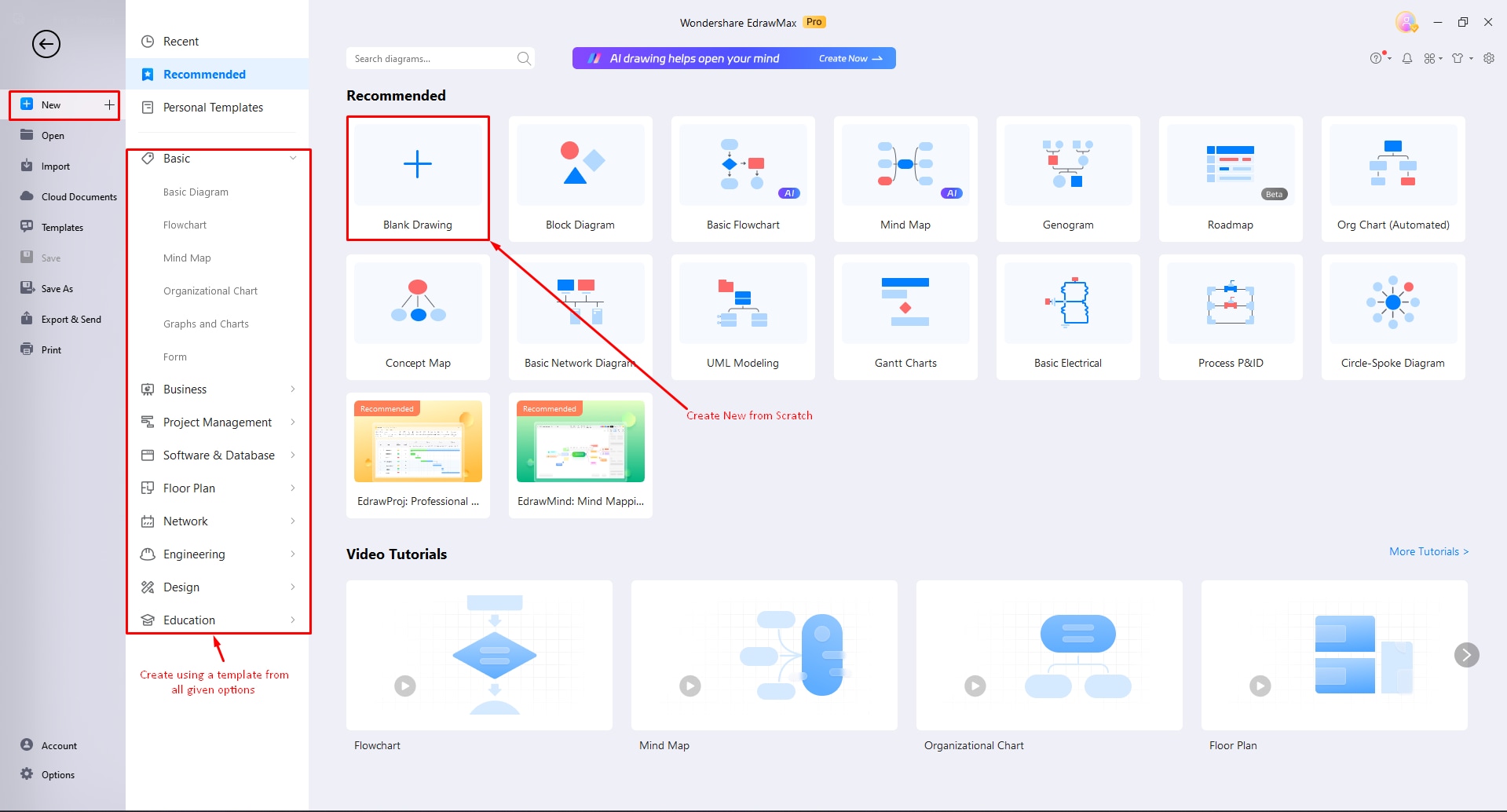The image size is (1507, 812).
Task: Play the Flowchart video tutorial
Action: [405, 686]
